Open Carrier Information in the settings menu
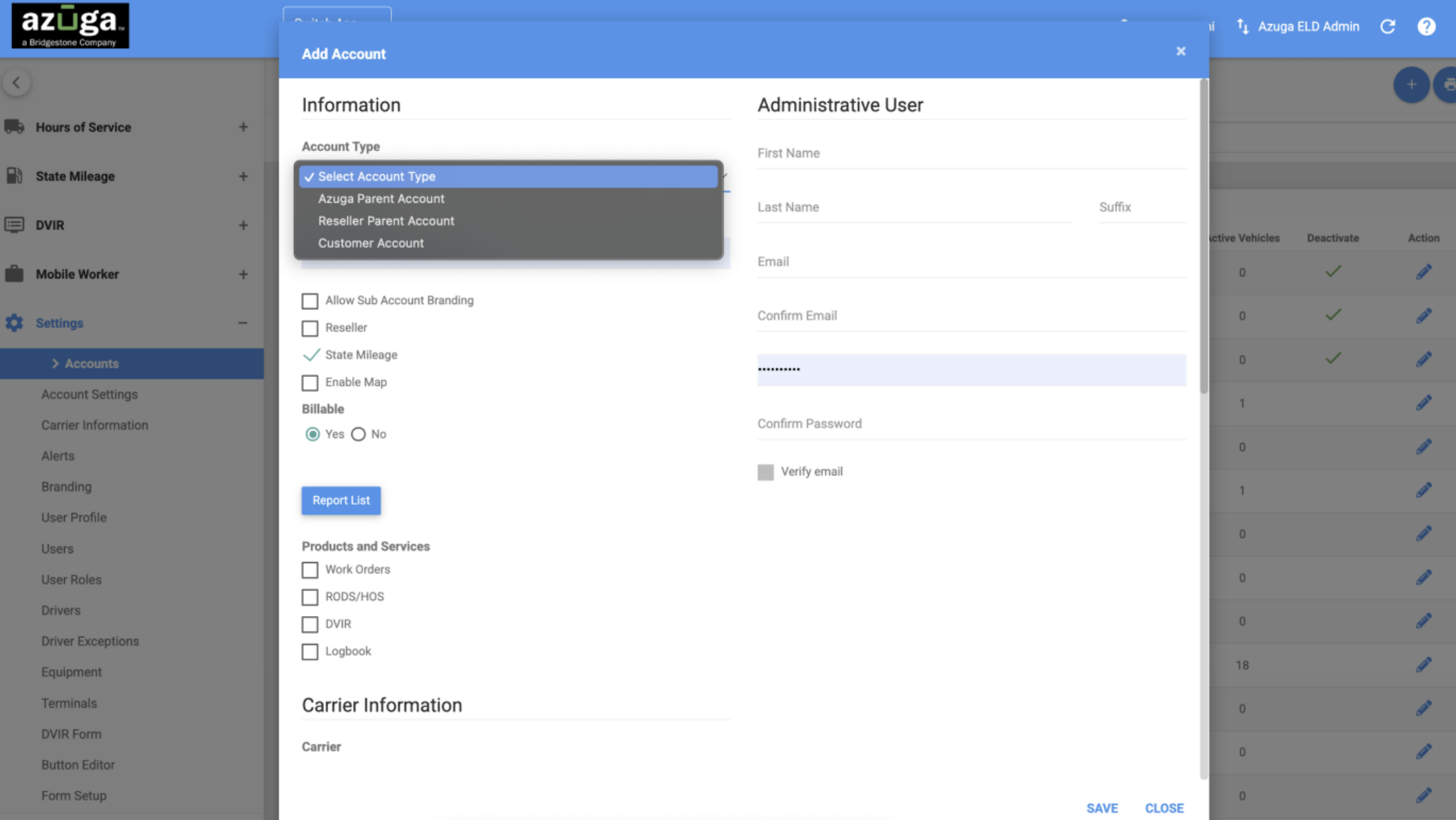Screen dimensions: 1456x820 (x=94, y=425)
